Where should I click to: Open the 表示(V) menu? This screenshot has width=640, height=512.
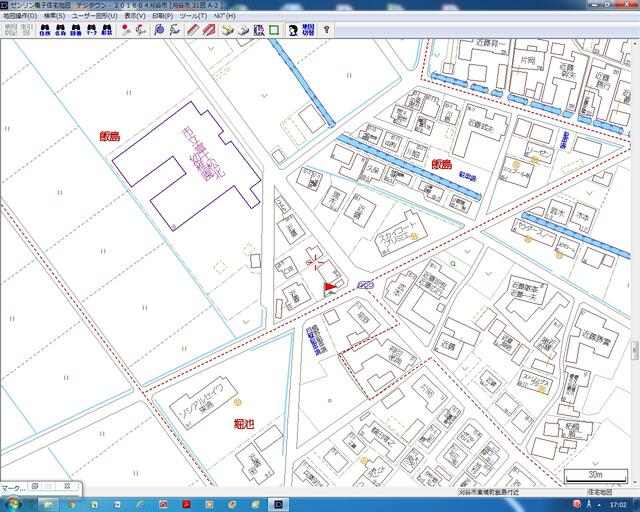point(135,17)
